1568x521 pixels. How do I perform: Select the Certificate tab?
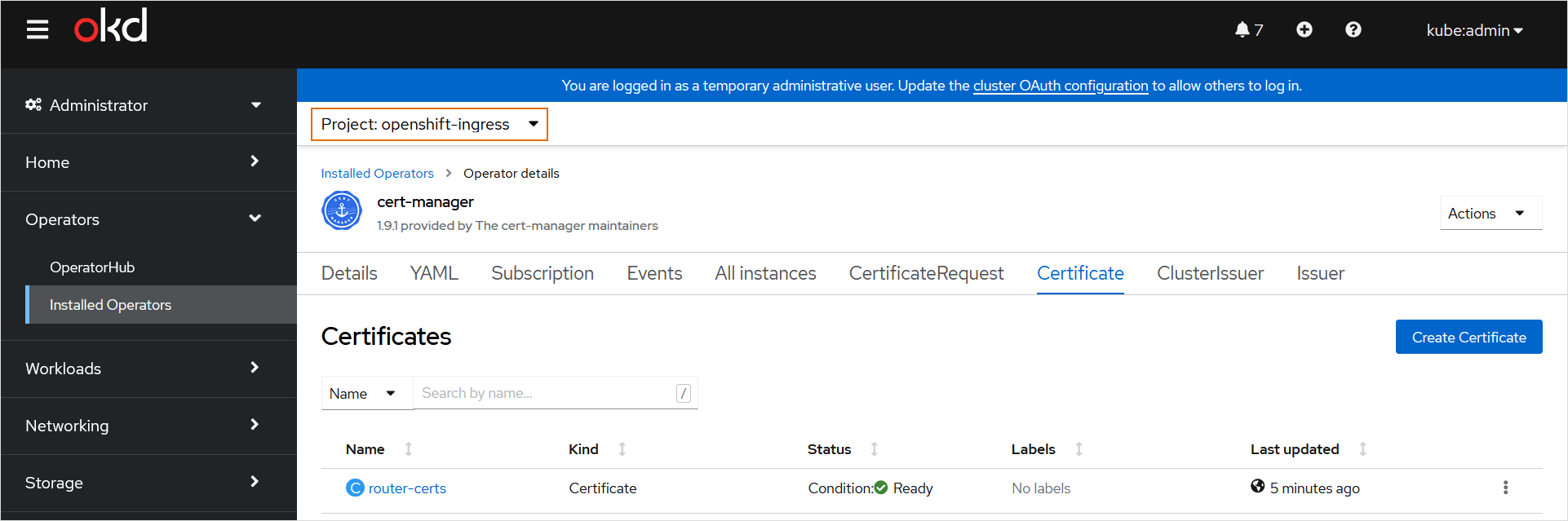[x=1080, y=273]
